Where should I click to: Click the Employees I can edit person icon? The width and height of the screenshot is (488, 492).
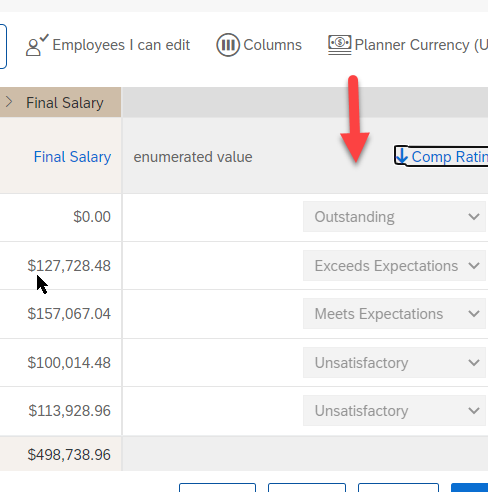(x=37, y=45)
